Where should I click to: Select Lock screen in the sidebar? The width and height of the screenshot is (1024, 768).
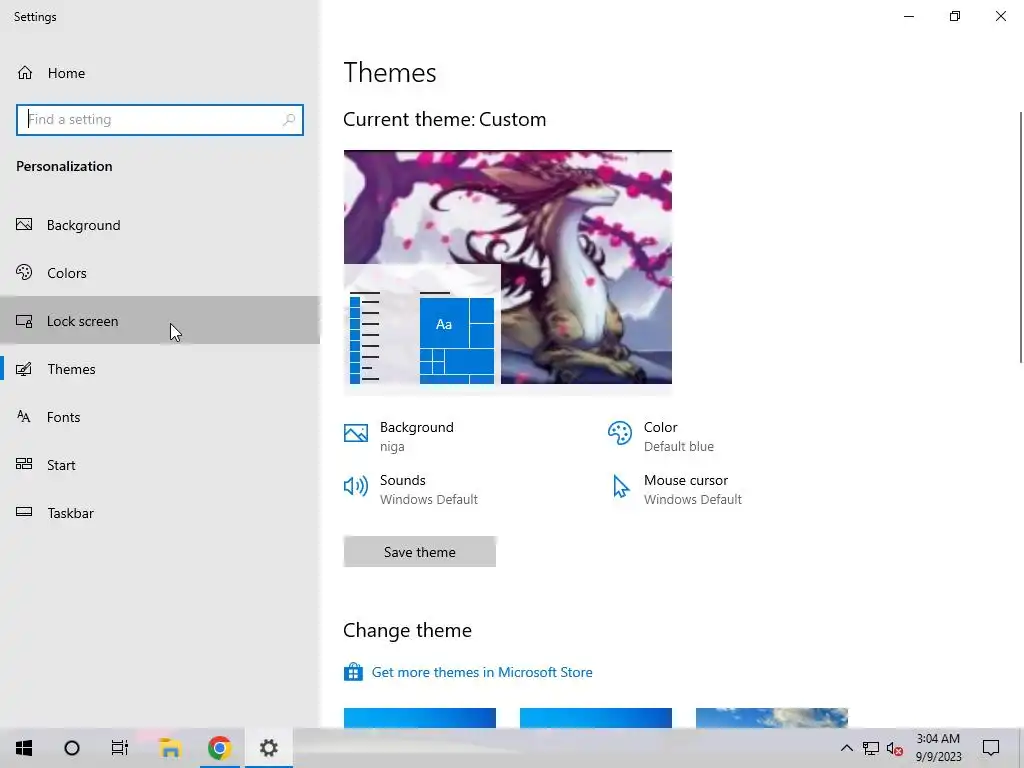[160, 320]
